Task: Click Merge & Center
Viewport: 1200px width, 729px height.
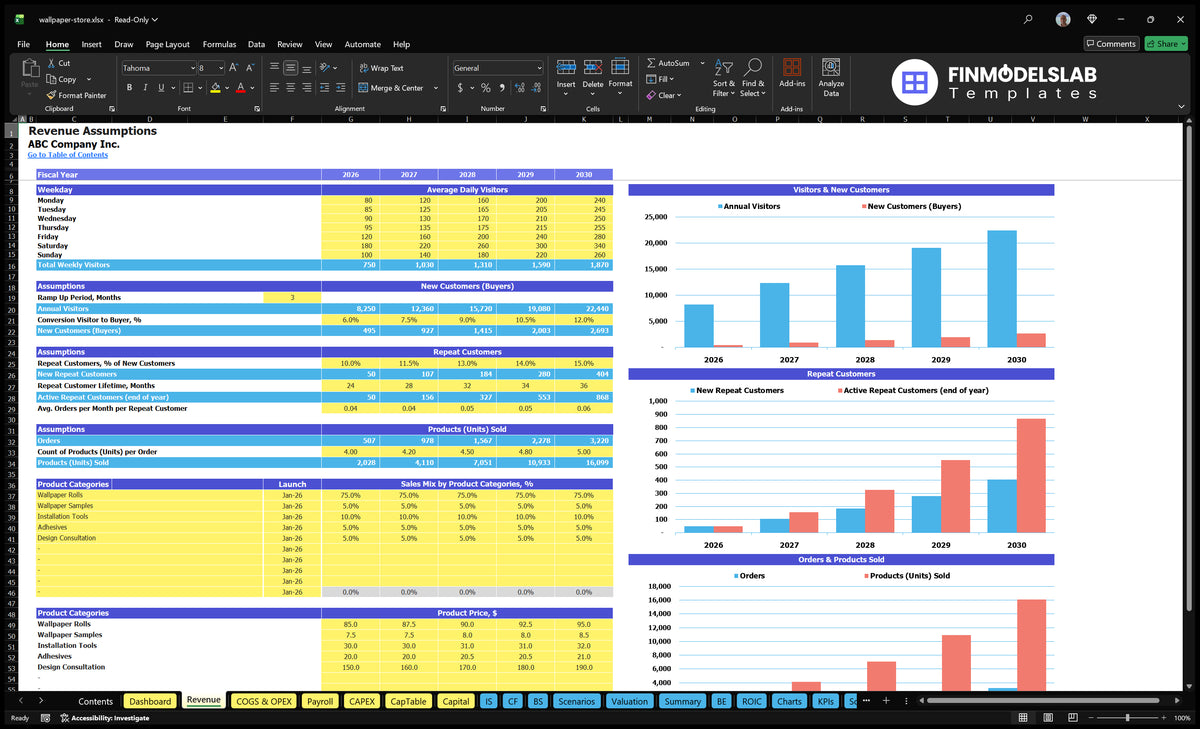Action: [391, 88]
